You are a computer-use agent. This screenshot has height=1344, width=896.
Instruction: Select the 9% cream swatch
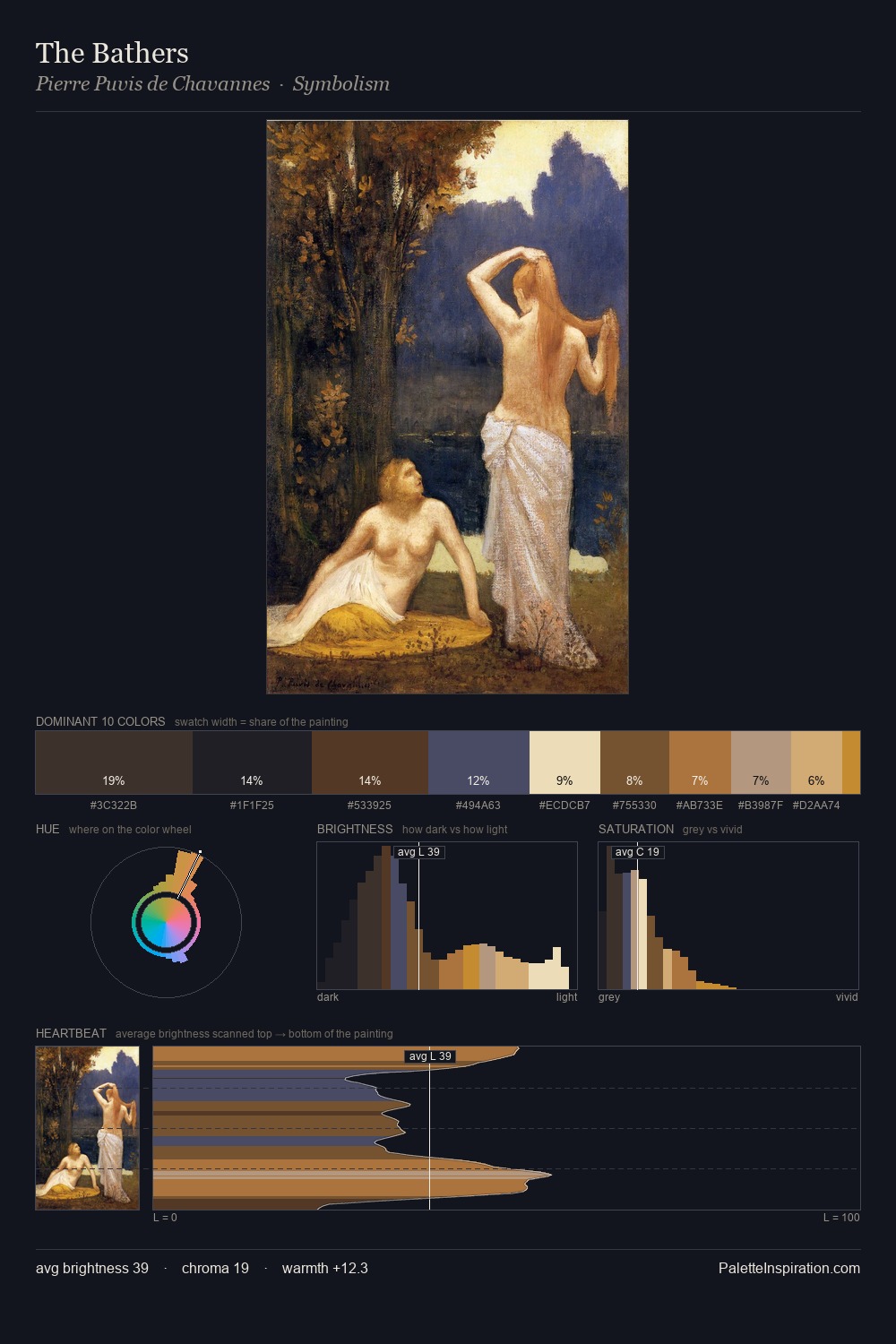tap(564, 762)
